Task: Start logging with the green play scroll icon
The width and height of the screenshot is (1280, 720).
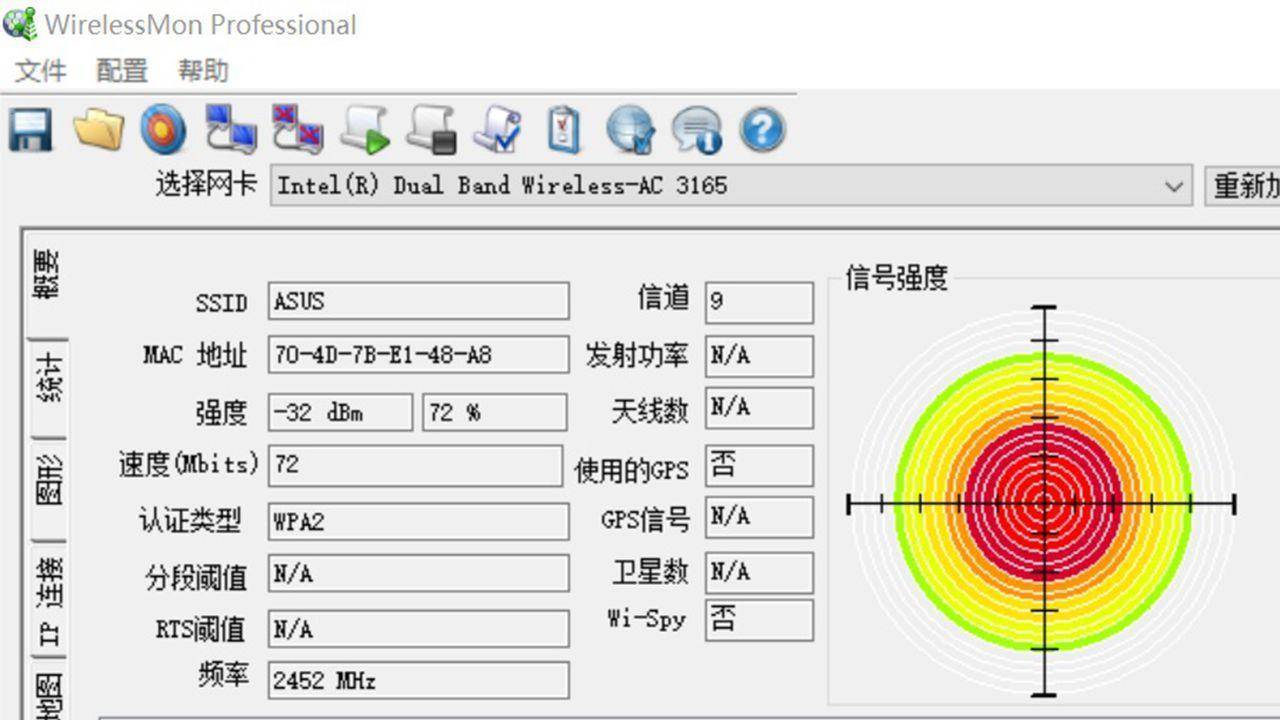Action: pos(364,130)
